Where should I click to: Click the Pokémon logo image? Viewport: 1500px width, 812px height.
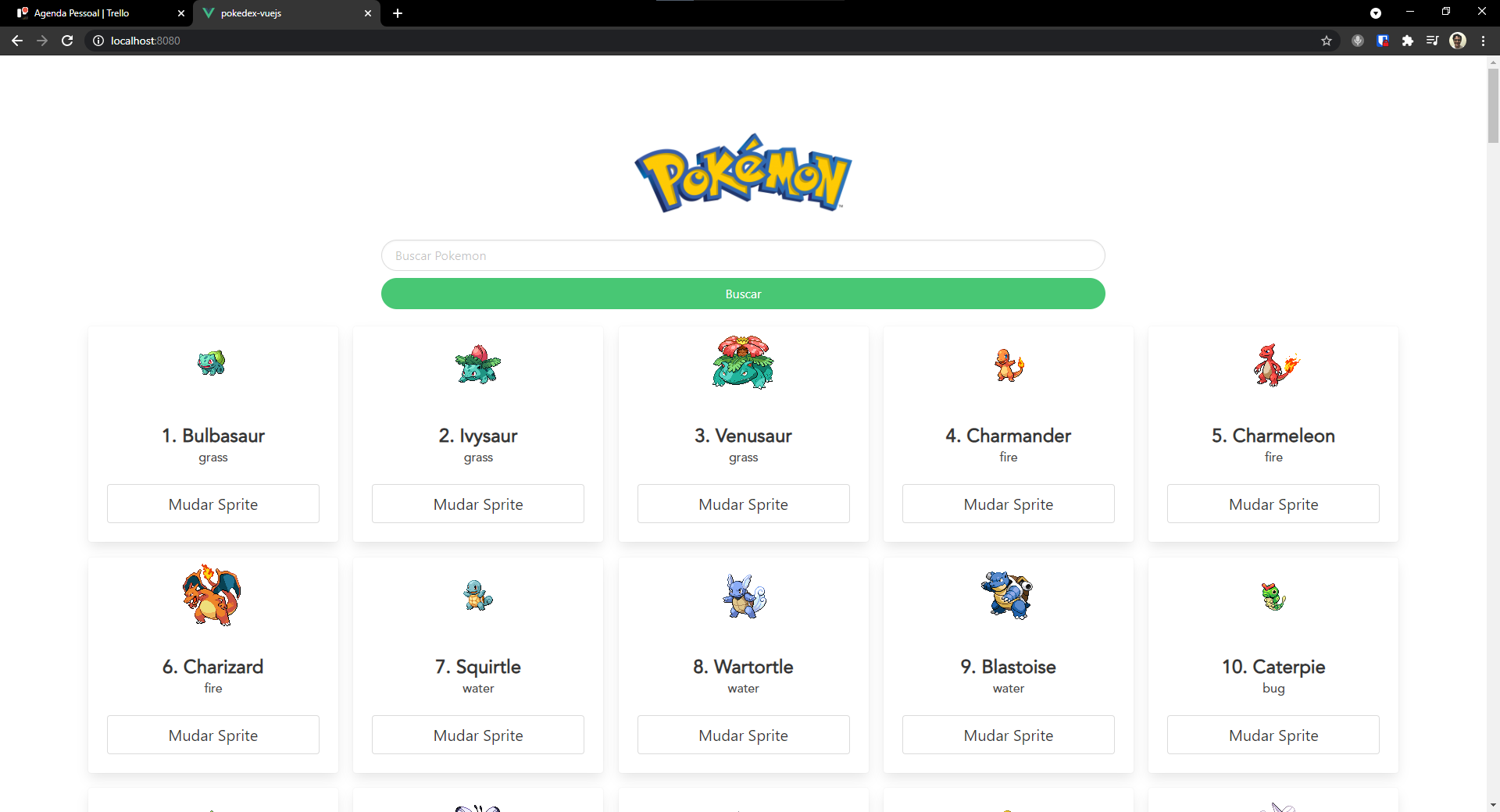coord(743,173)
